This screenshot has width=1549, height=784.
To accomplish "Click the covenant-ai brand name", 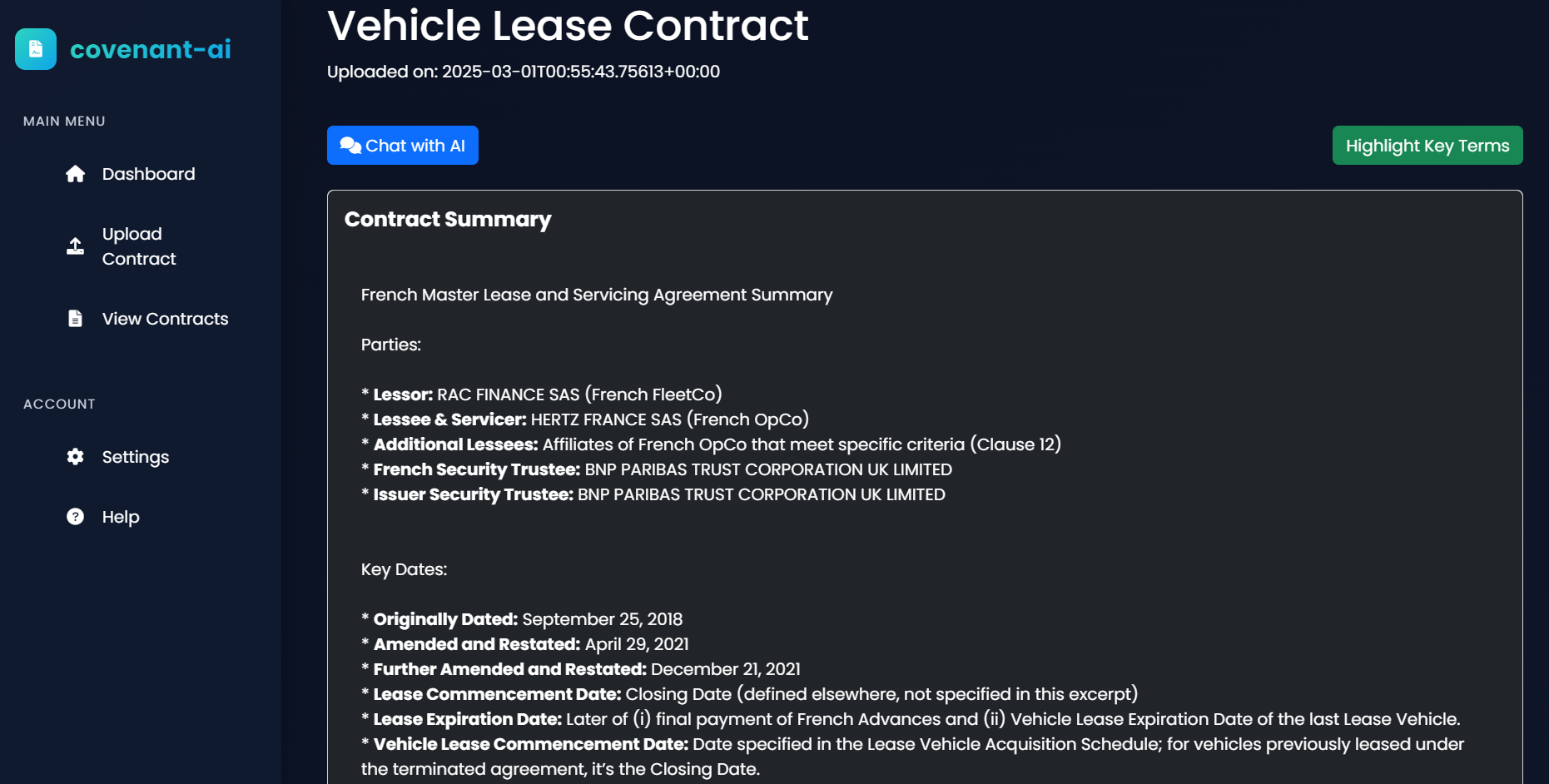I will pyautogui.click(x=151, y=49).
